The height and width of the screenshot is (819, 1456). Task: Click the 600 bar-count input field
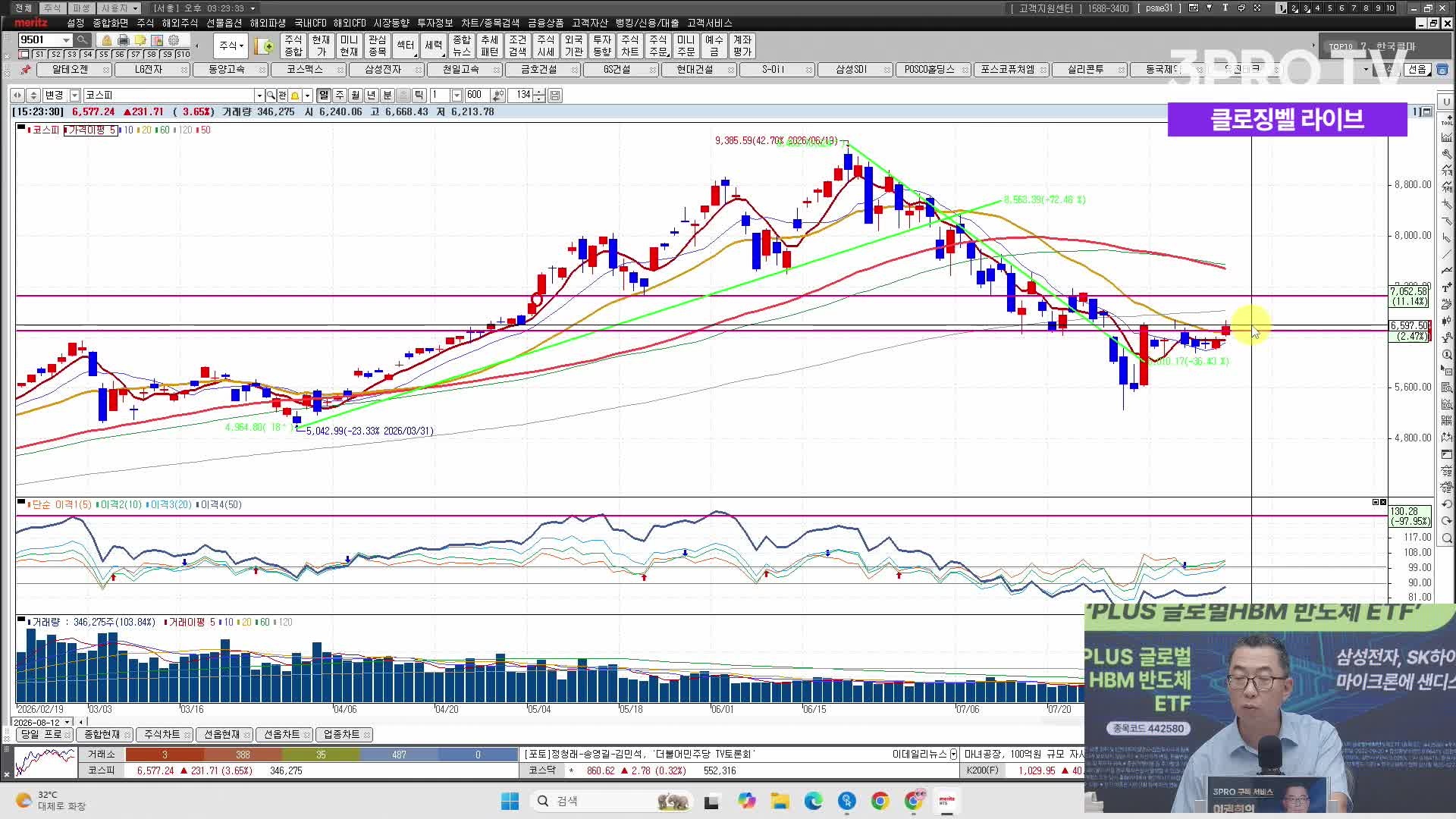(477, 96)
